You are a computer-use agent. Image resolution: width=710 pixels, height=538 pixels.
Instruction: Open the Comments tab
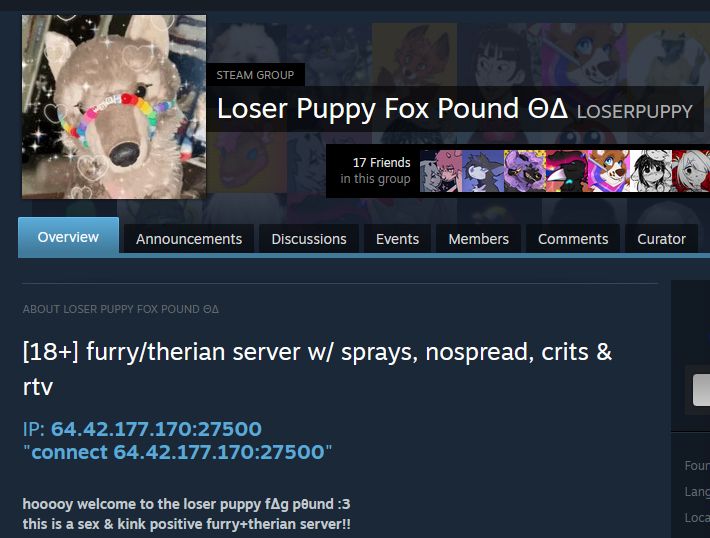[x=573, y=239]
